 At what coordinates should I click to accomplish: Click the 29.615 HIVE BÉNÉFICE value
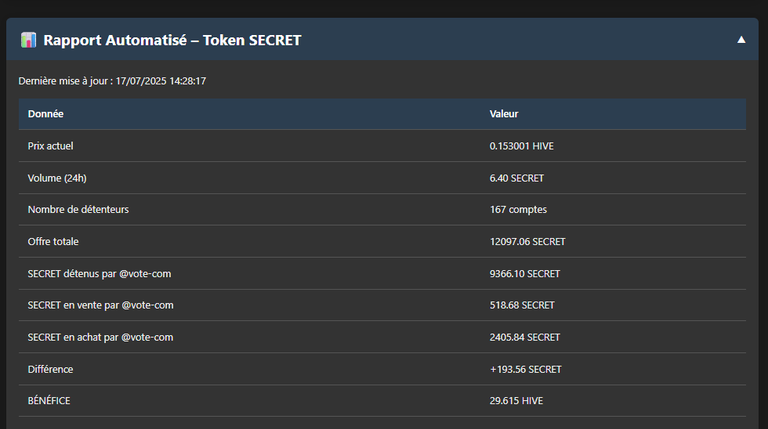(x=516, y=401)
